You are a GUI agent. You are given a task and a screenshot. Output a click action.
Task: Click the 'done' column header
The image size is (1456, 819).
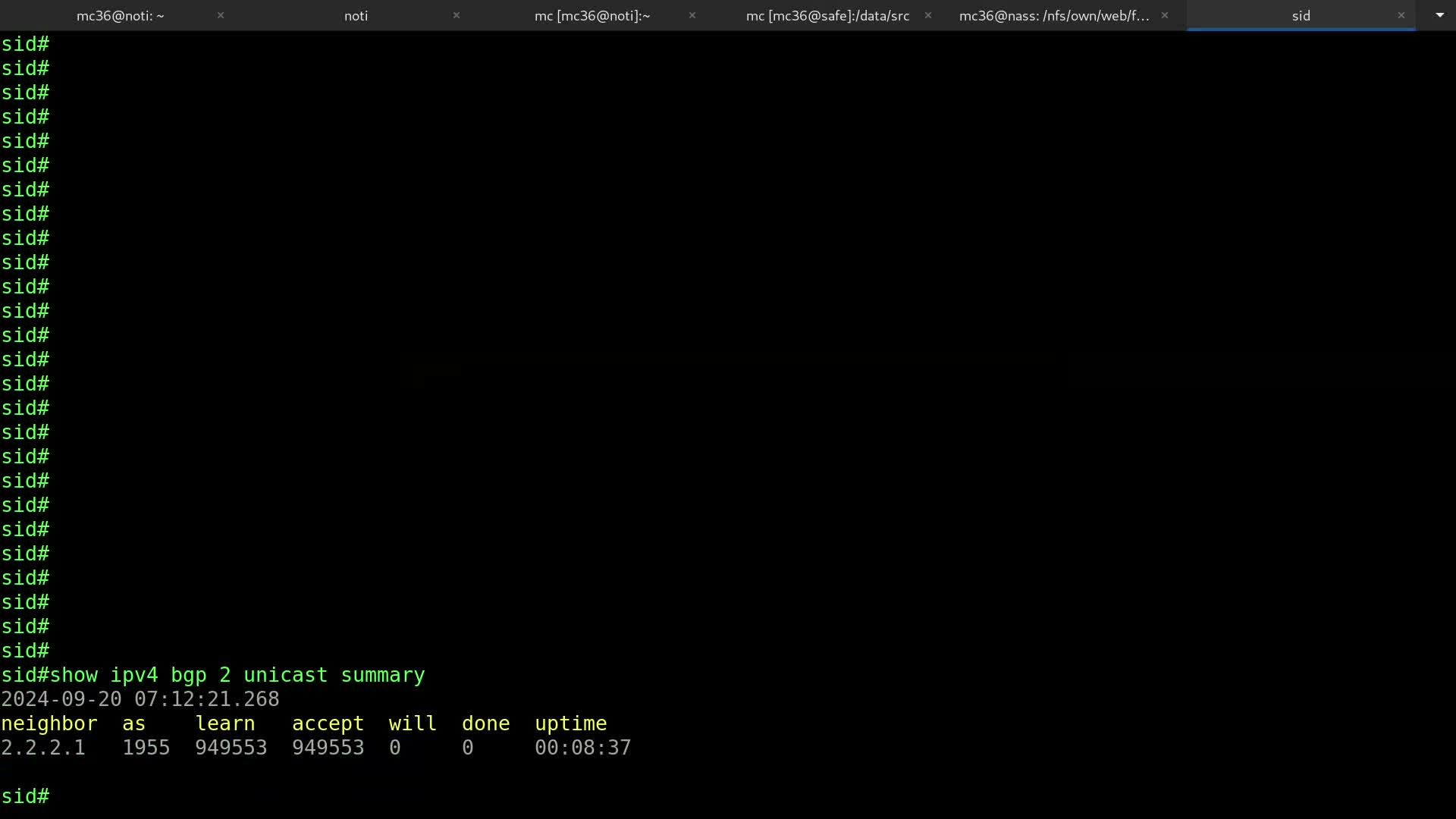tap(486, 723)
